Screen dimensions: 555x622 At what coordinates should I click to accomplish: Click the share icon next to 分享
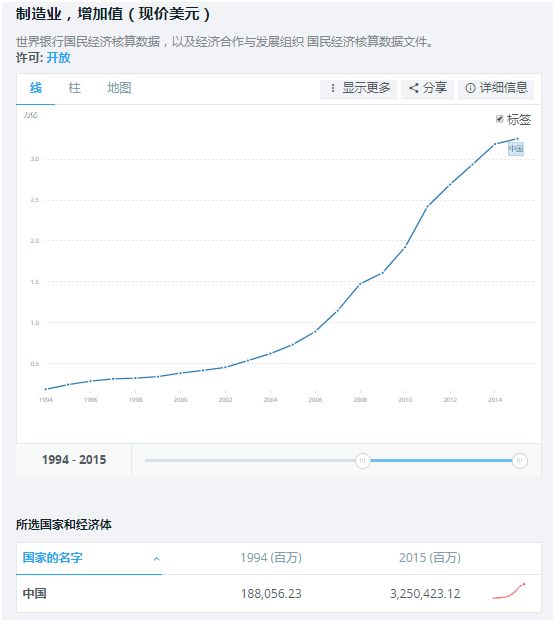coord(414,88)
